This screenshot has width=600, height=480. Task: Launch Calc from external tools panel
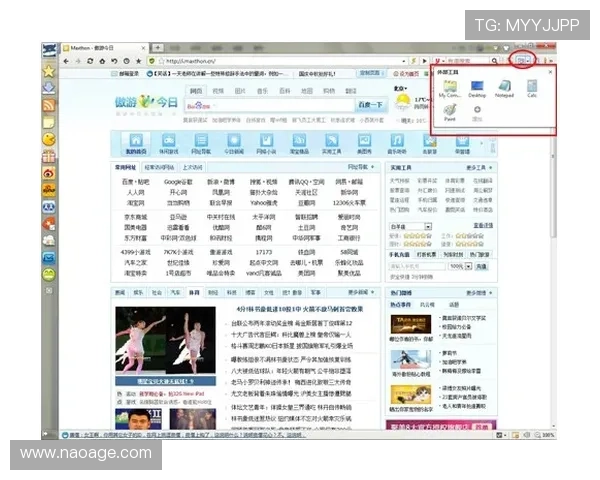[532, 89]
